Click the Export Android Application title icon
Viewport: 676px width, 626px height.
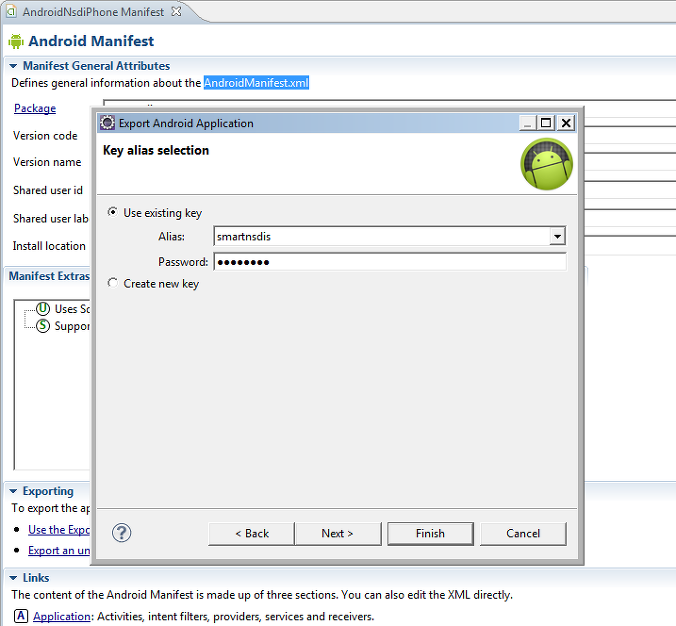click(x=107, y=123)
